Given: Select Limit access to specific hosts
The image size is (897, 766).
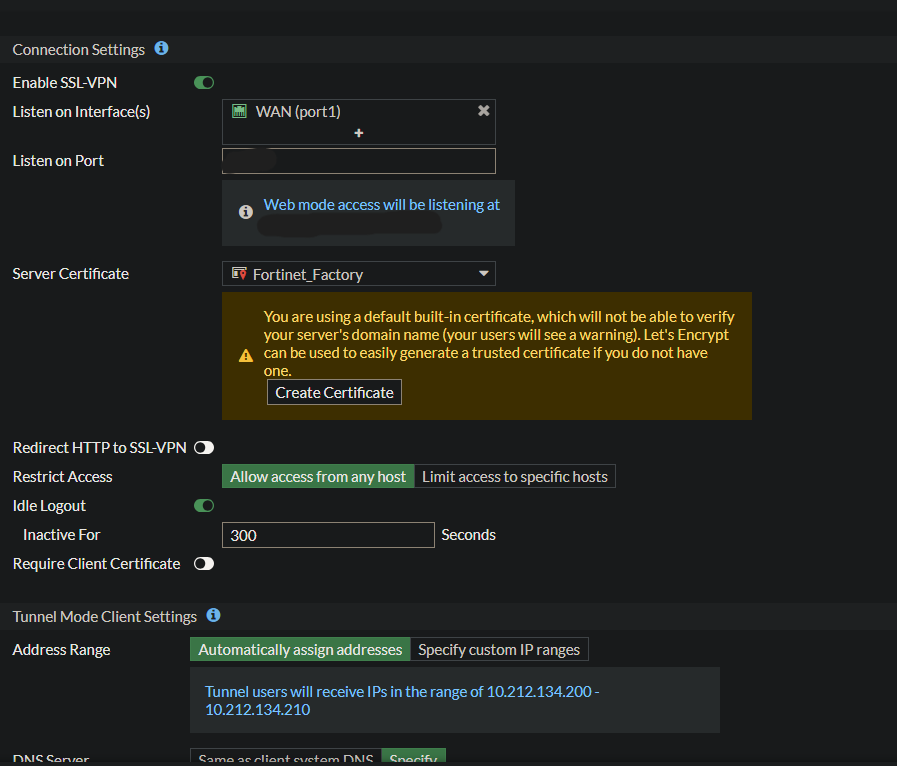Looking at the screenshot, I should (x=515, y=477).
